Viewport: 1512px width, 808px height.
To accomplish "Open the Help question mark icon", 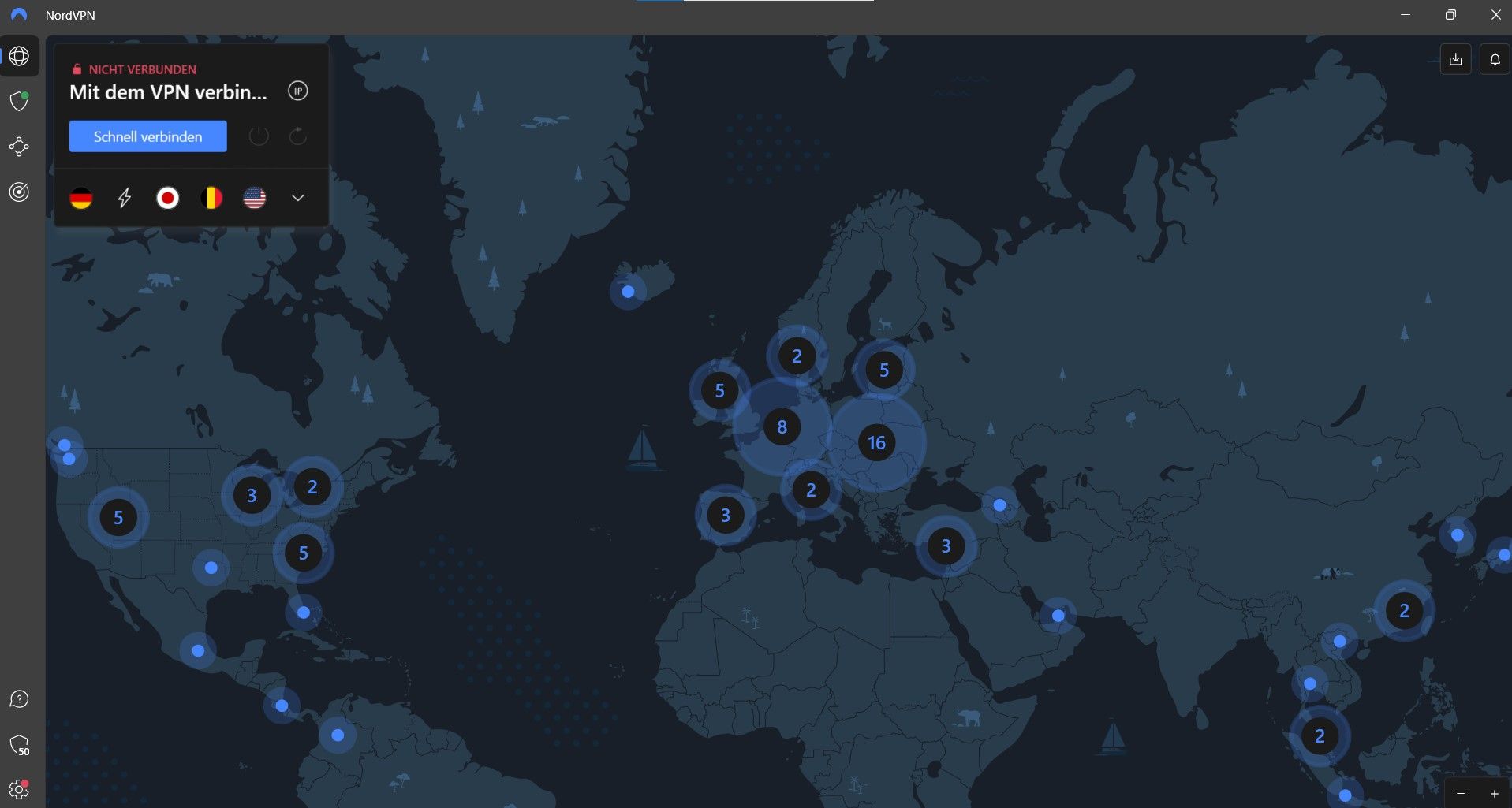I will [x=19, y=699].
